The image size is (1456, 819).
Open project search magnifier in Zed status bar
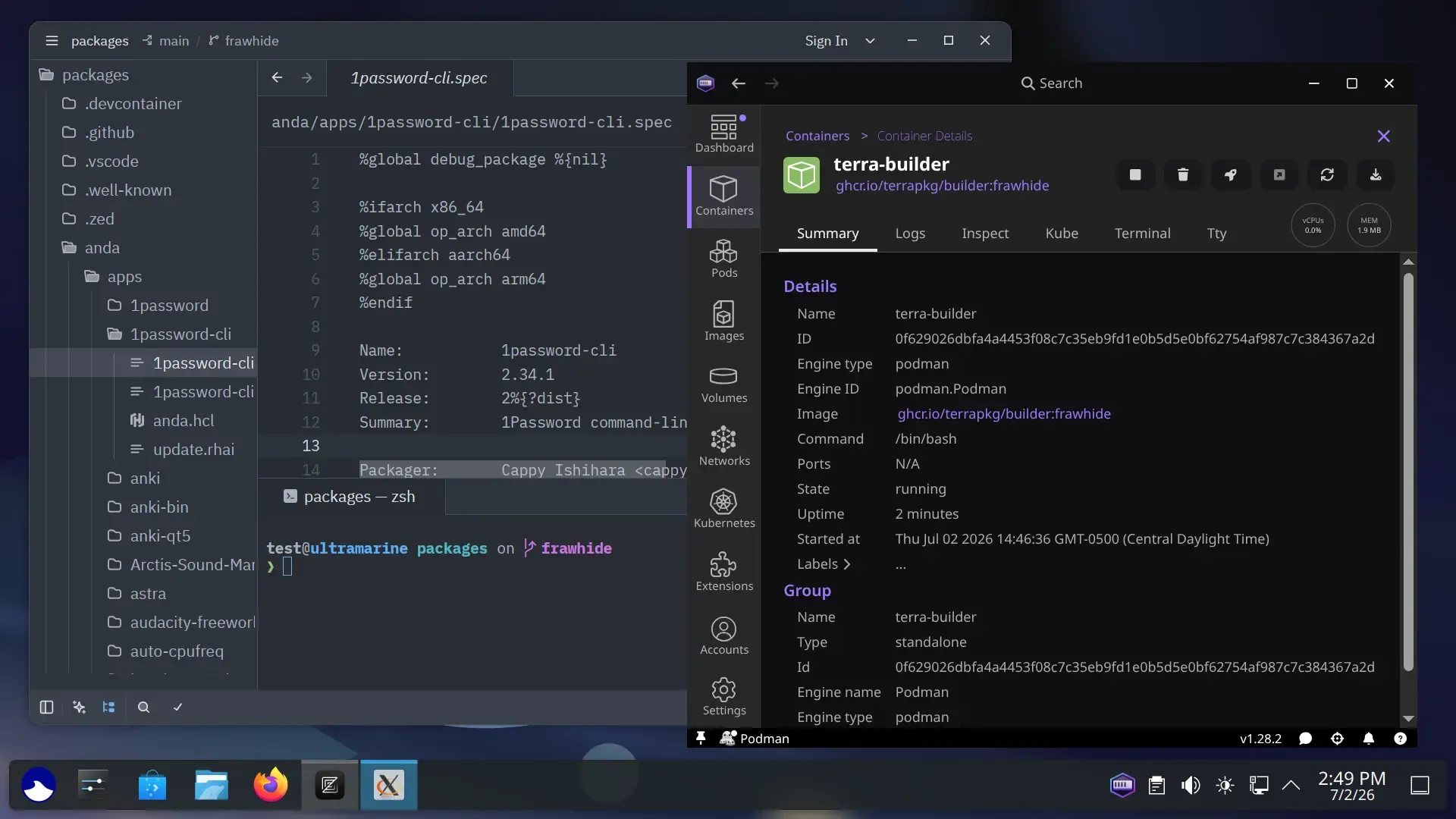click(x=143, y=707)
